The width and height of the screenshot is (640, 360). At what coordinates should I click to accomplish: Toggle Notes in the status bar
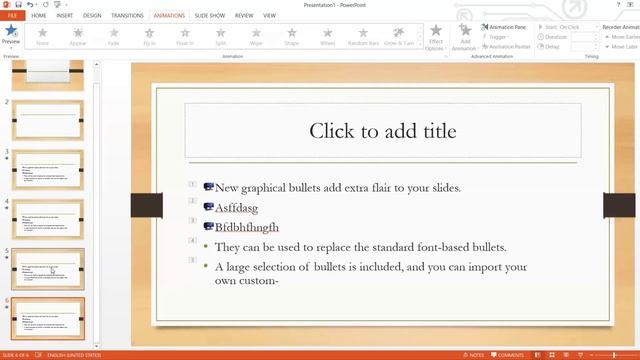point(473,355)
